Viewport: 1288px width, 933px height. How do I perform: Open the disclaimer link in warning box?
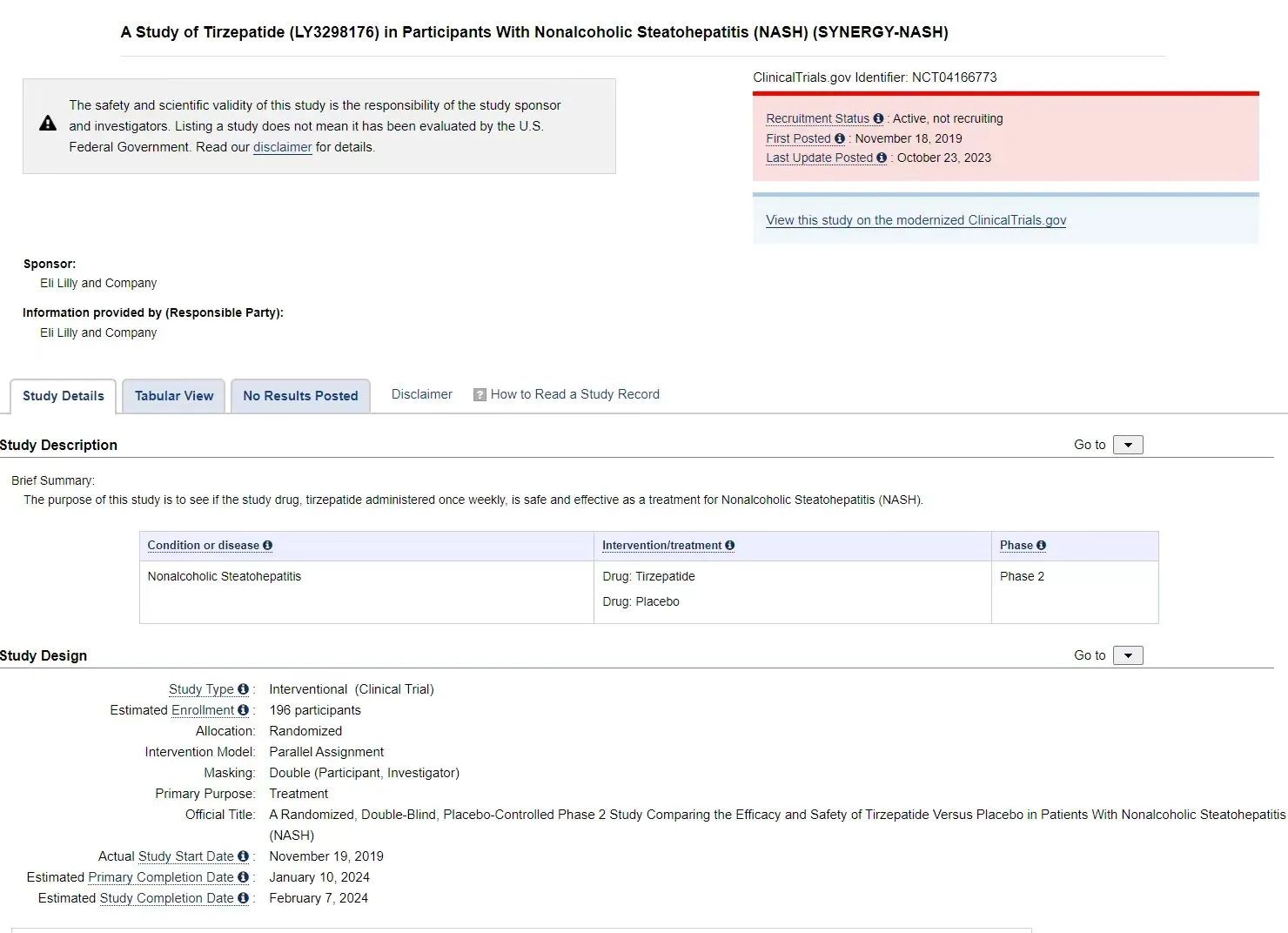[x=282, y=147]
